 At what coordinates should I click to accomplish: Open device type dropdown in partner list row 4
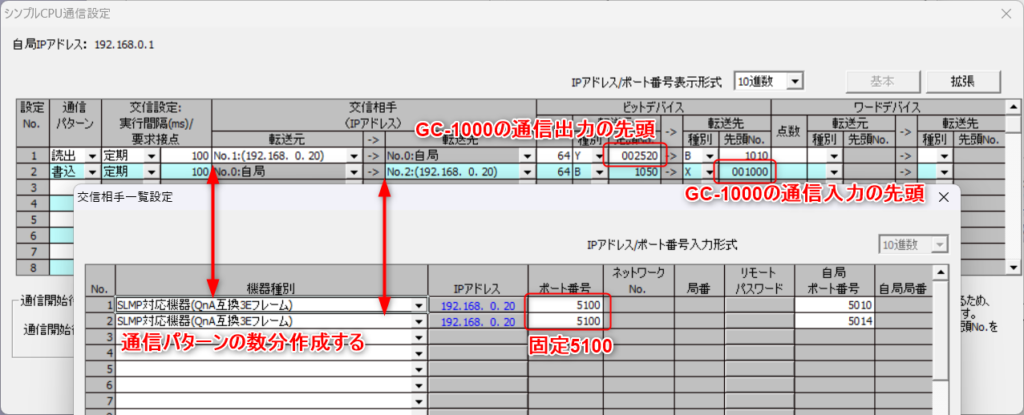(x=418, y=352)
